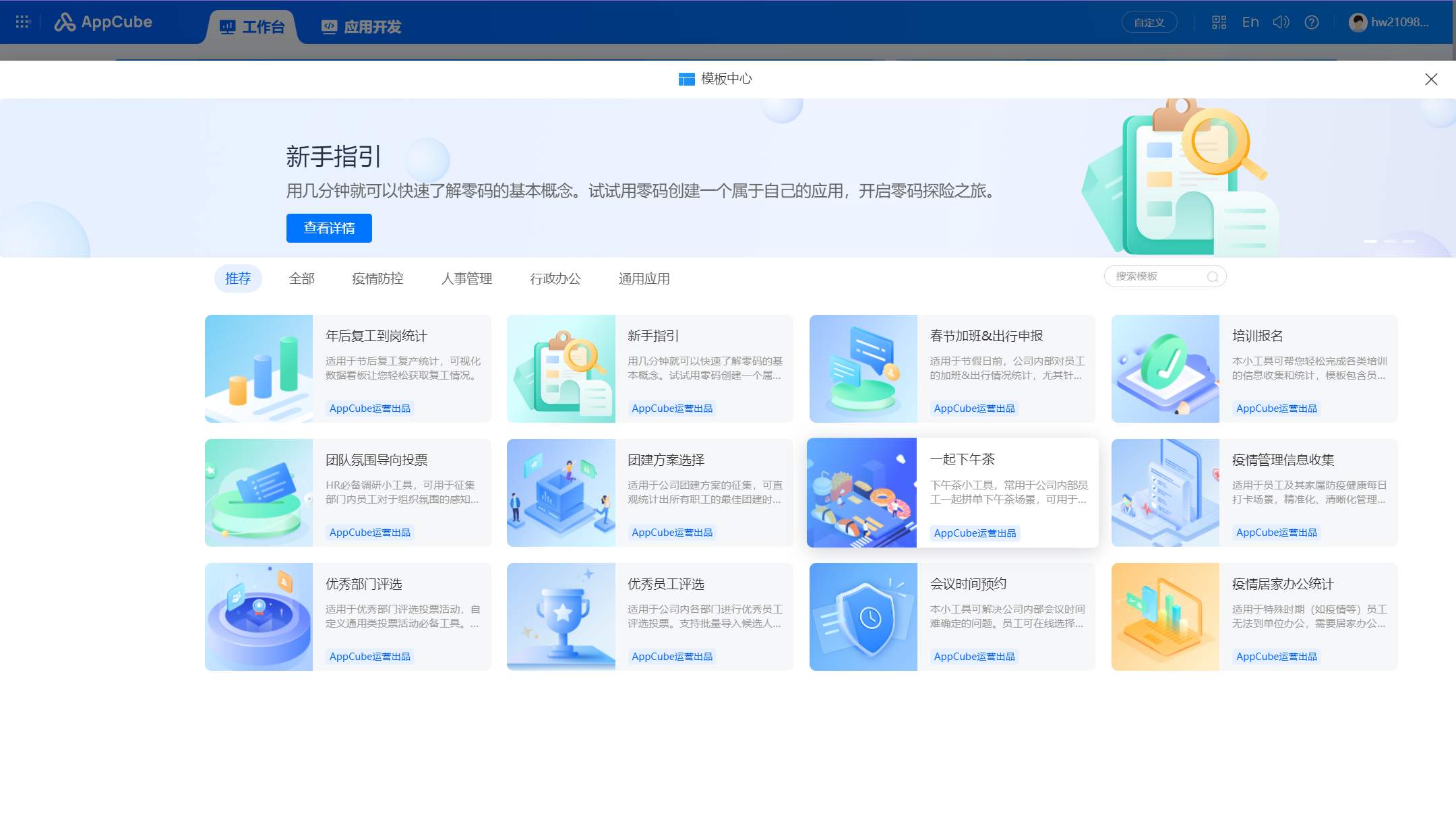Click AppCube运营出品 tag on 培训报名 card
Image resolution: width=1456 pixels, height=838 pixels.
pos(1277,409)
